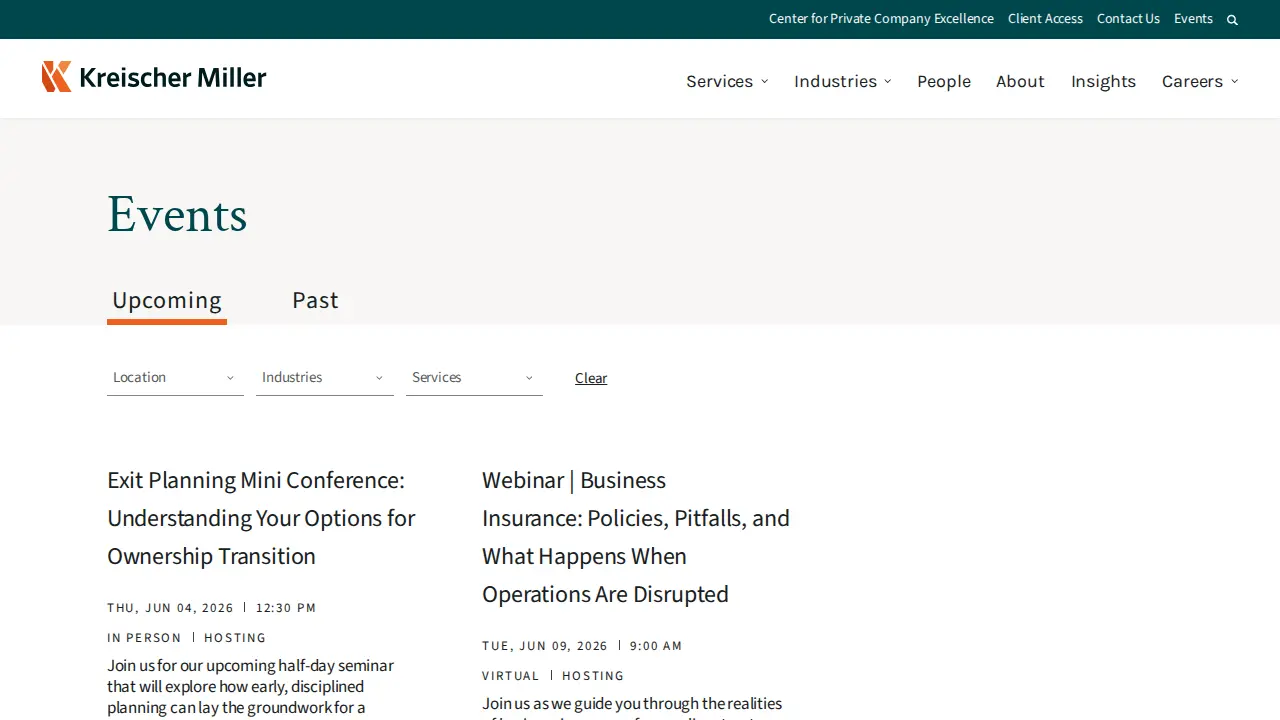Switch to the Upcoming events tab

167,301
